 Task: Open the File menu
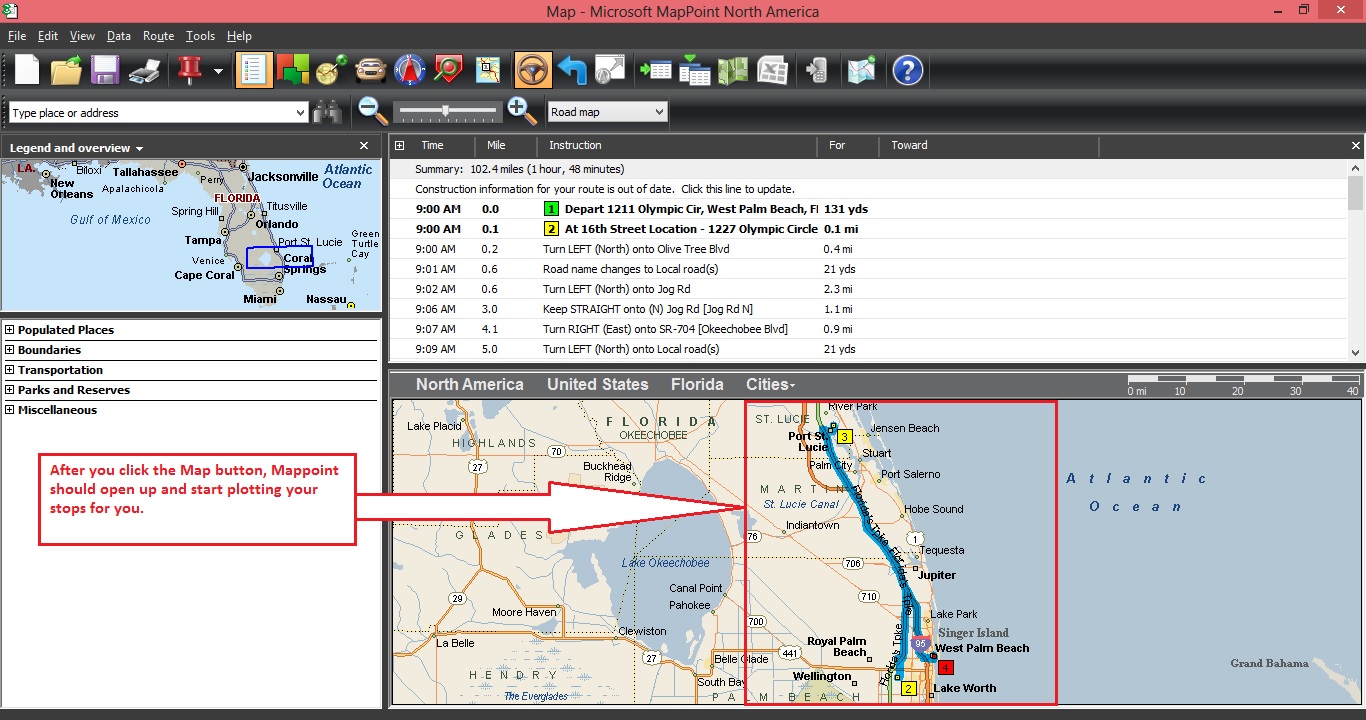[17, 36]
